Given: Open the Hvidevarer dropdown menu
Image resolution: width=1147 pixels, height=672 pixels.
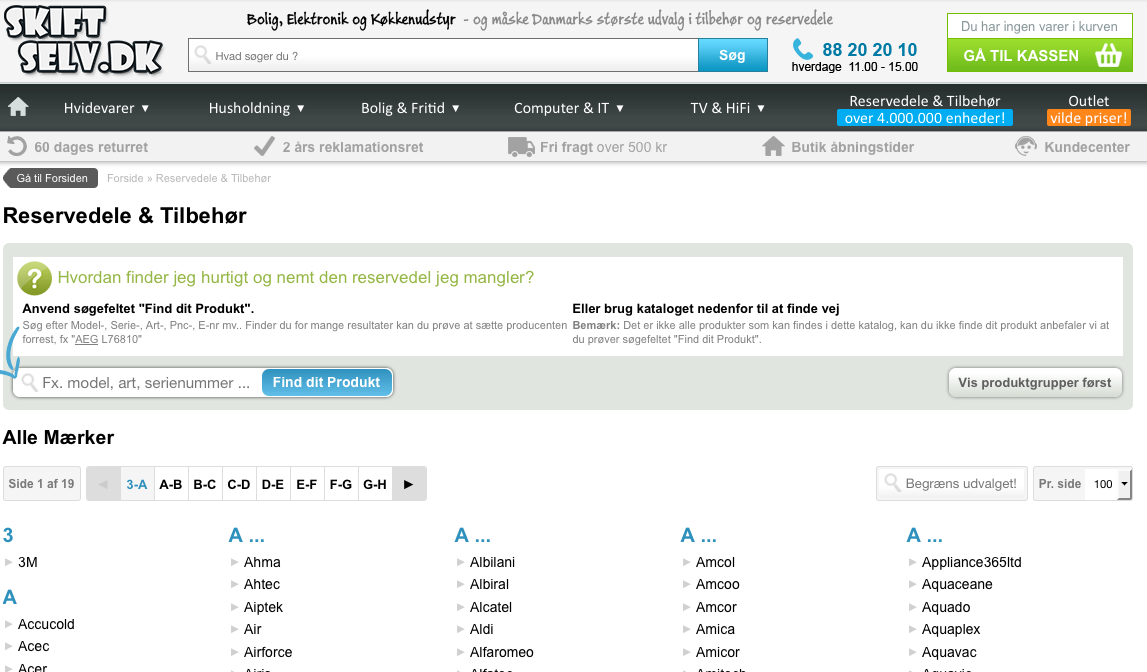Looking at the screenshot, I should [106, 108].
